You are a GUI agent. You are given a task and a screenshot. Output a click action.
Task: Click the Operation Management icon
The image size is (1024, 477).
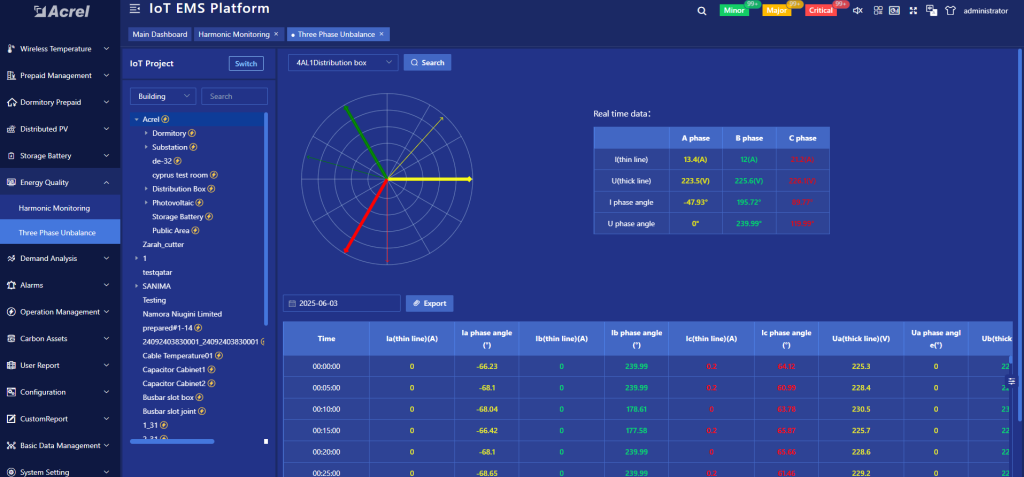click(x=10, y=312)
